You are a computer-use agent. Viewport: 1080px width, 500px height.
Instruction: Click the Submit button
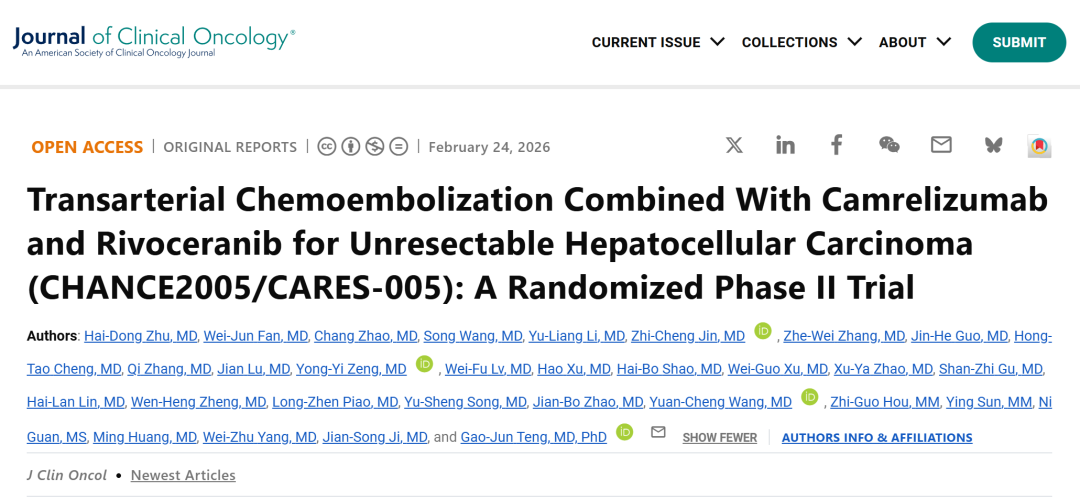coord(1019,42)
